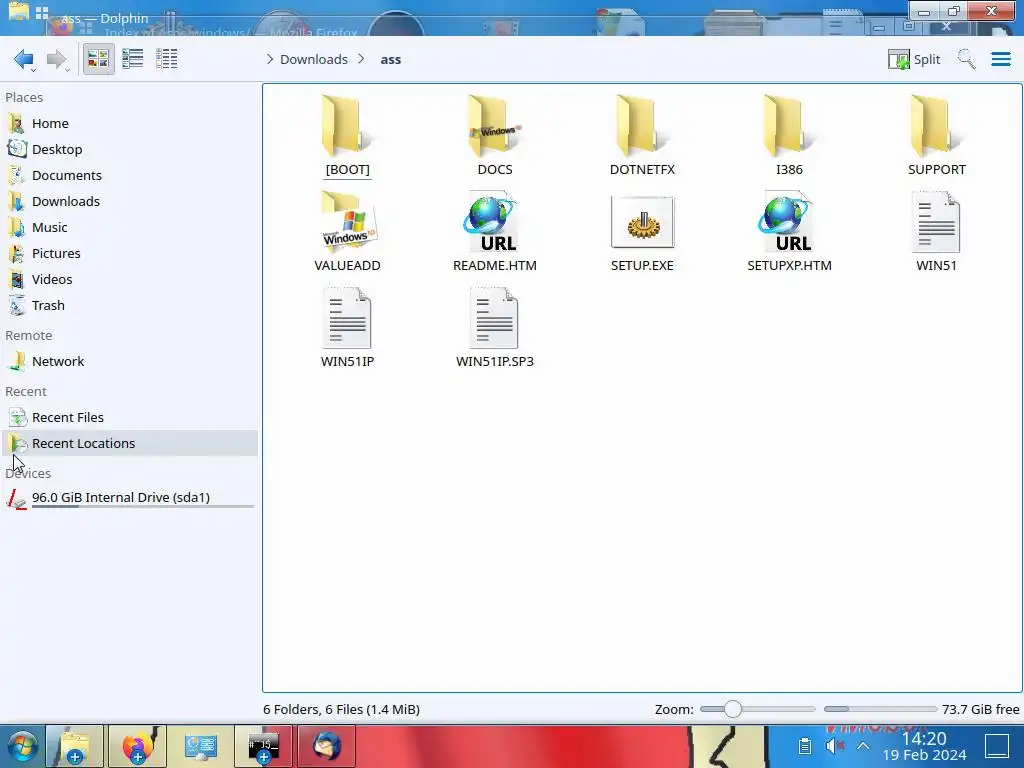Open Music in Places panel
This screenshot has height=768, width=1024.
point(130,227)
